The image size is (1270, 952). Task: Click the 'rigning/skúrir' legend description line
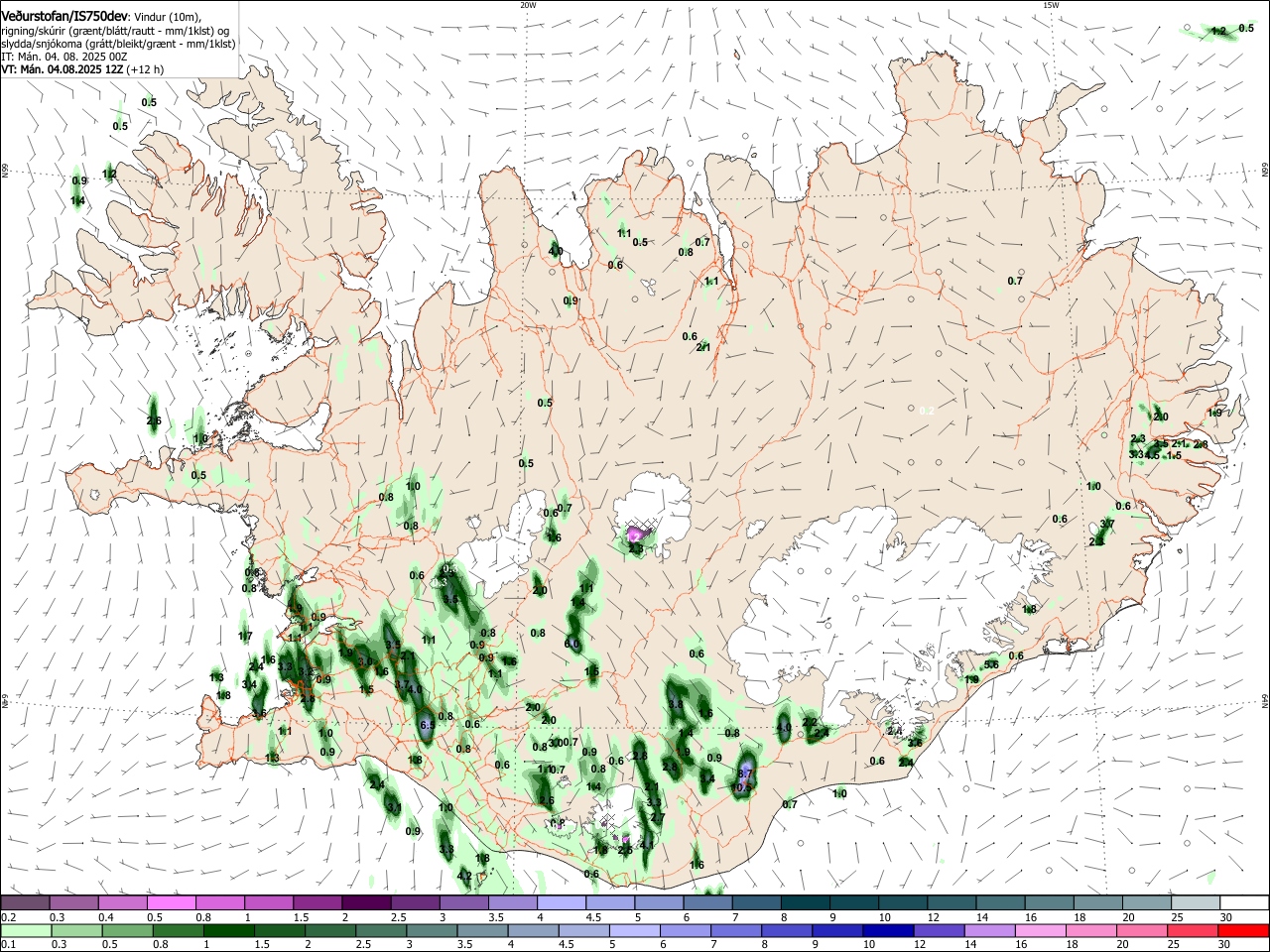tap(115, 31)
